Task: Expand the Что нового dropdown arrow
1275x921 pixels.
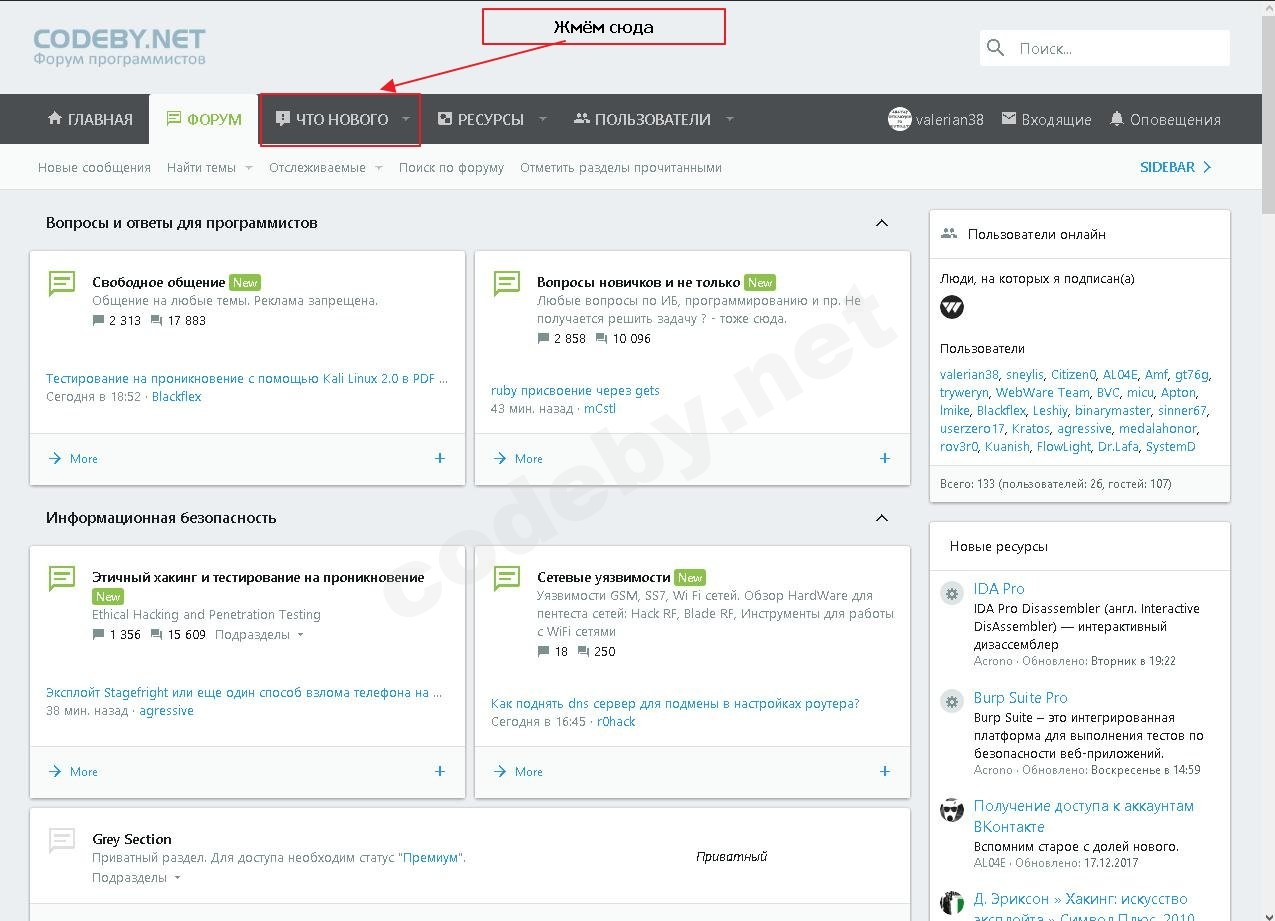Action: (406, 119)
